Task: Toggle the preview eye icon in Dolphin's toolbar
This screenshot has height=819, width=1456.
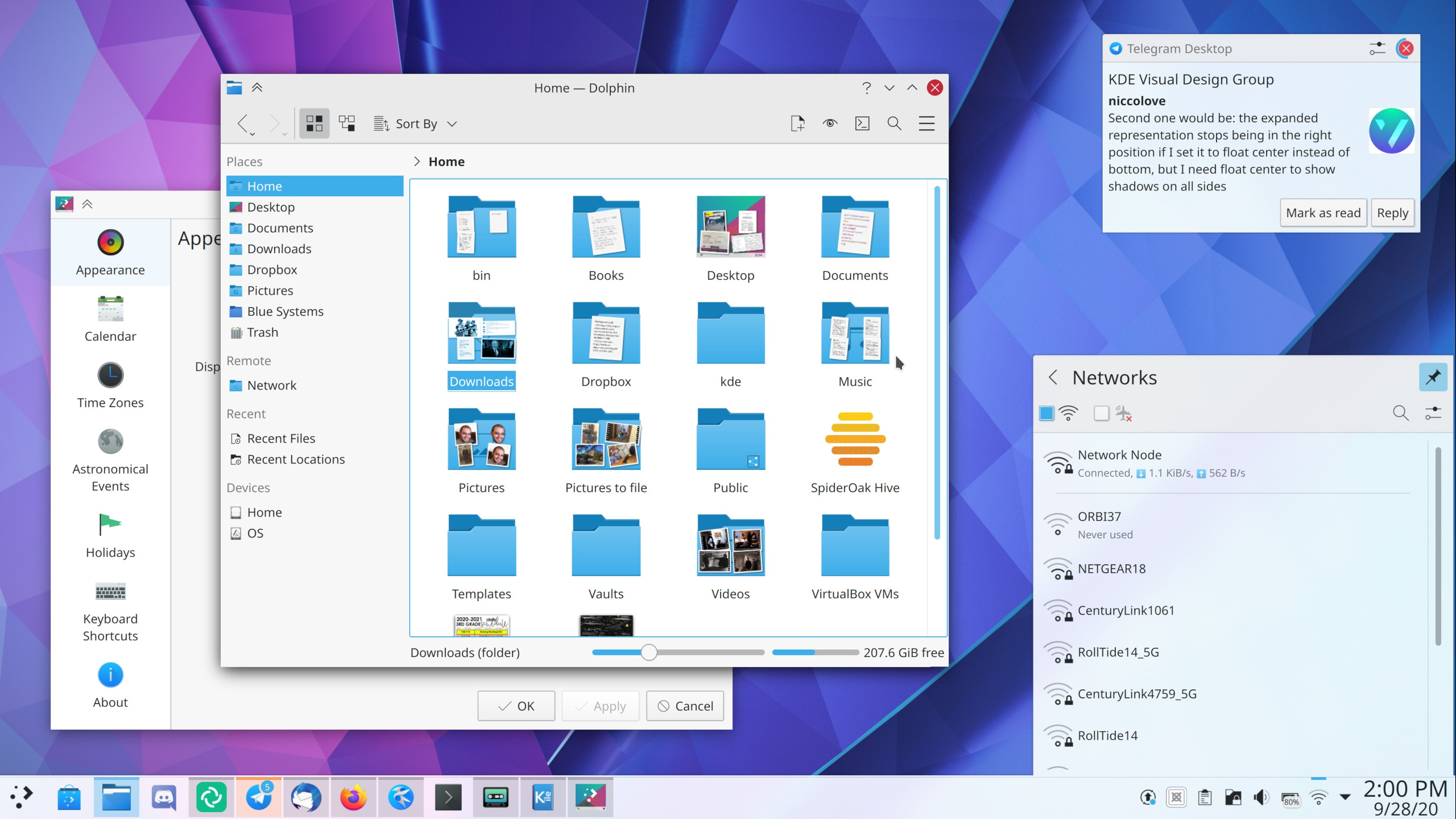Action: pyautogui.click(x=829, y=123)
